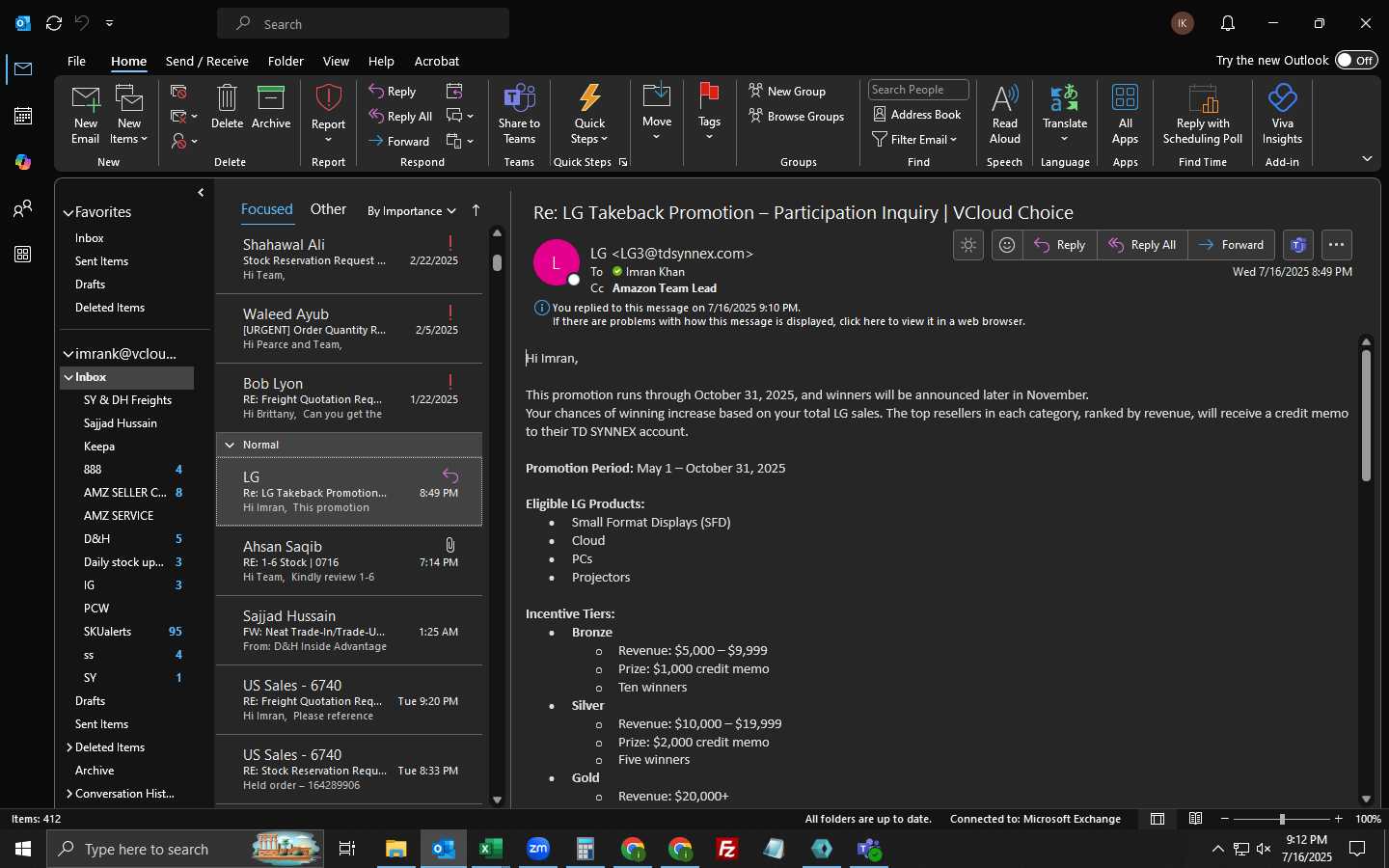Open By Importance sort dropdown
The image size is (1389, 868).
(411, 211)
